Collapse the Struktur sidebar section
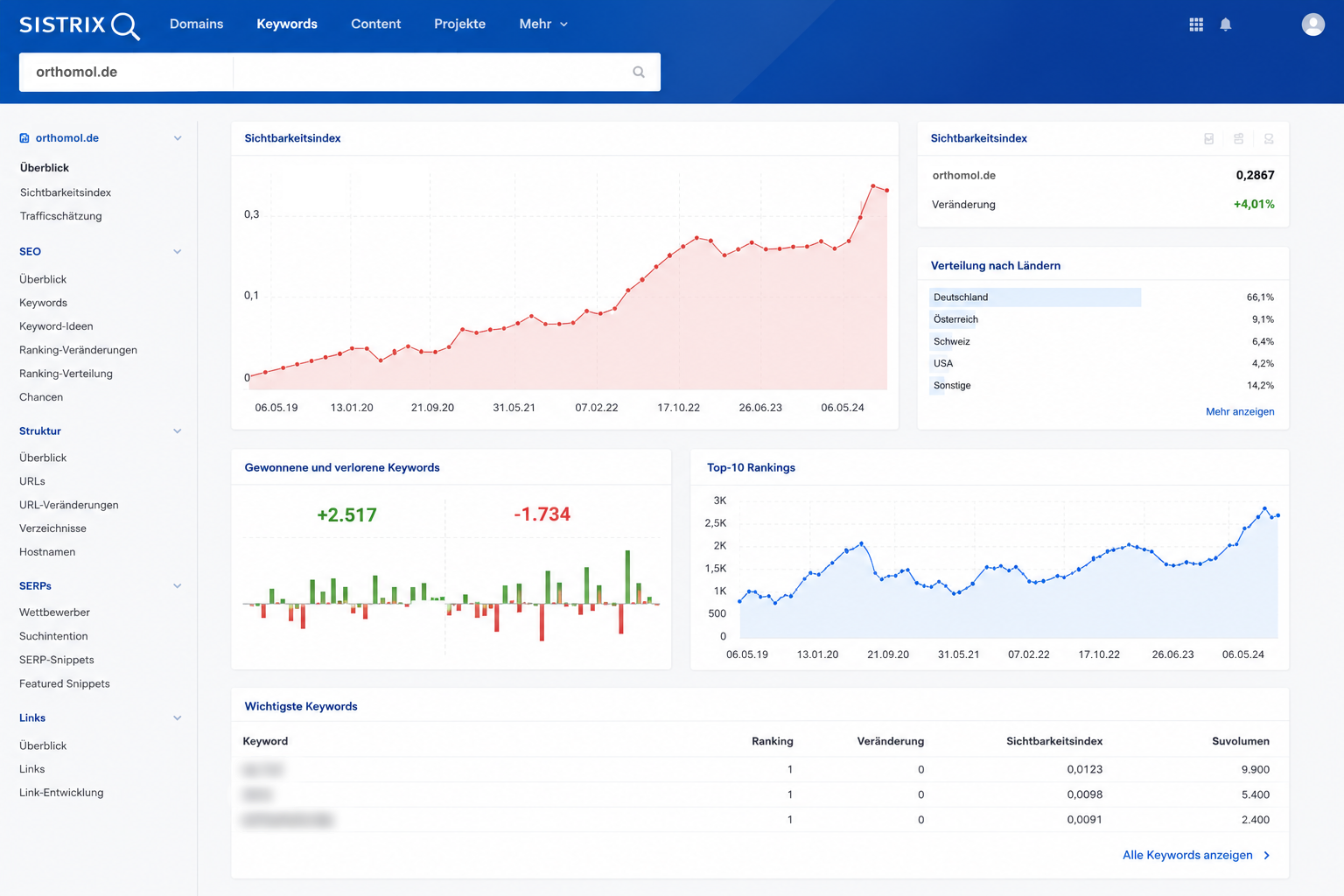This screenshot has height=896, width=1344. pyautogui.click(x=178, y=431)
